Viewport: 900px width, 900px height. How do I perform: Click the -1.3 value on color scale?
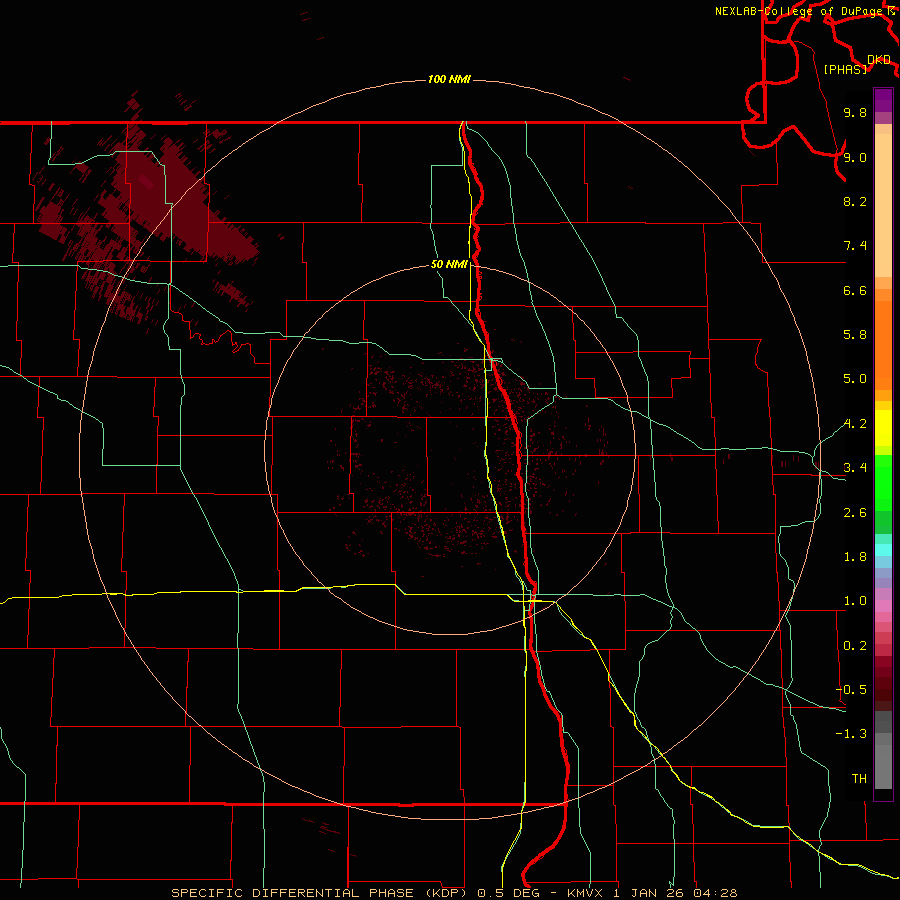(x=851, y=734)
